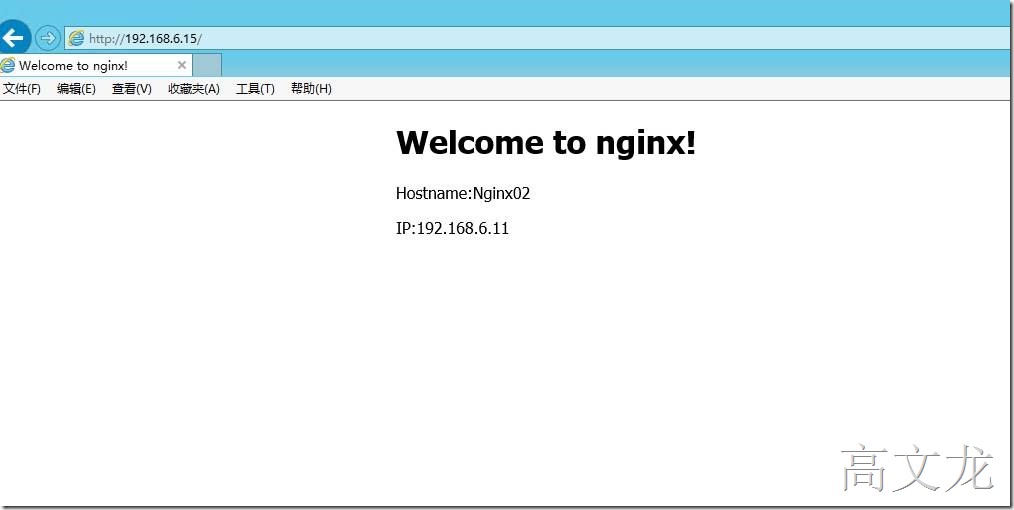Click the "IP:192.168.6.11" text line
Screen dimensions: 1014x510
click(x=453, y=228)
